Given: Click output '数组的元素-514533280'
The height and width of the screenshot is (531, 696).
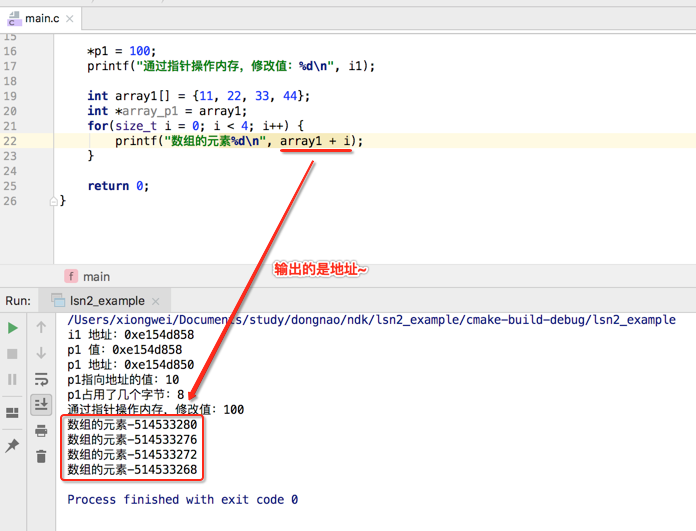Looking at the screenshot, I should [x=132, y=425].
